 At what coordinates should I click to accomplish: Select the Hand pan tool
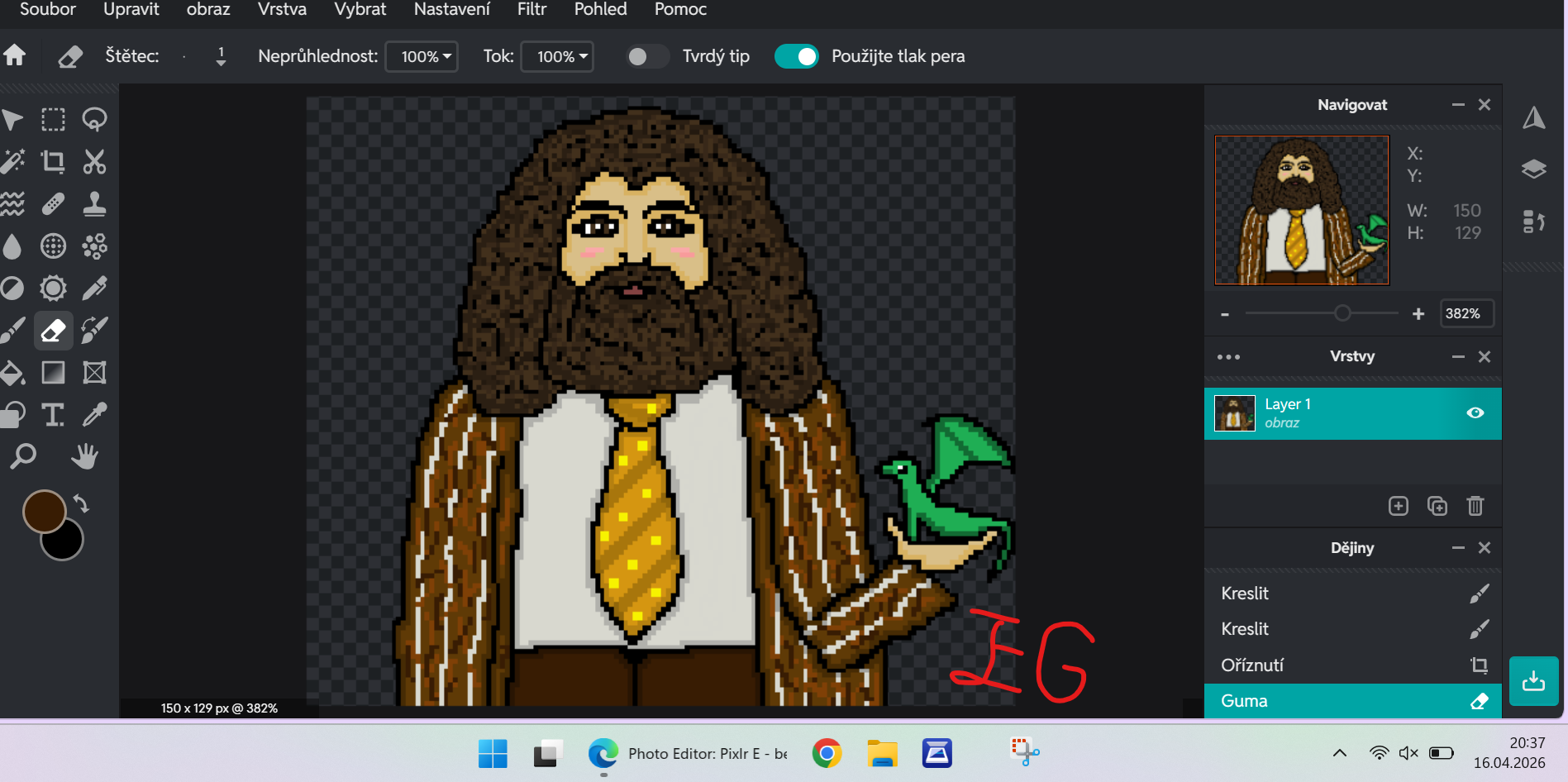click(84, 456)
